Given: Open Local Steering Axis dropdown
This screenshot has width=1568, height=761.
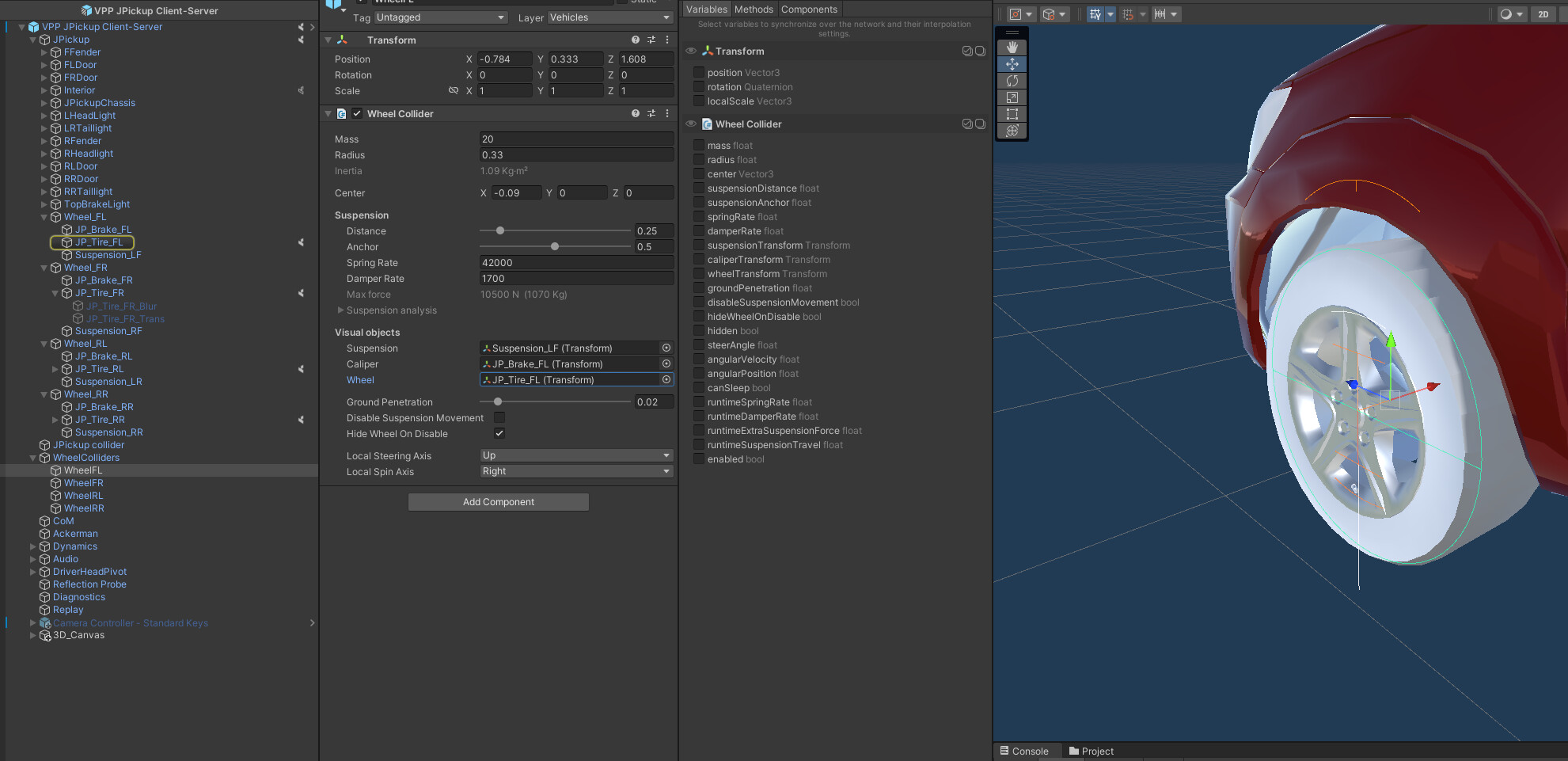Looking at the screenshot, I should (x=576, y=455).
